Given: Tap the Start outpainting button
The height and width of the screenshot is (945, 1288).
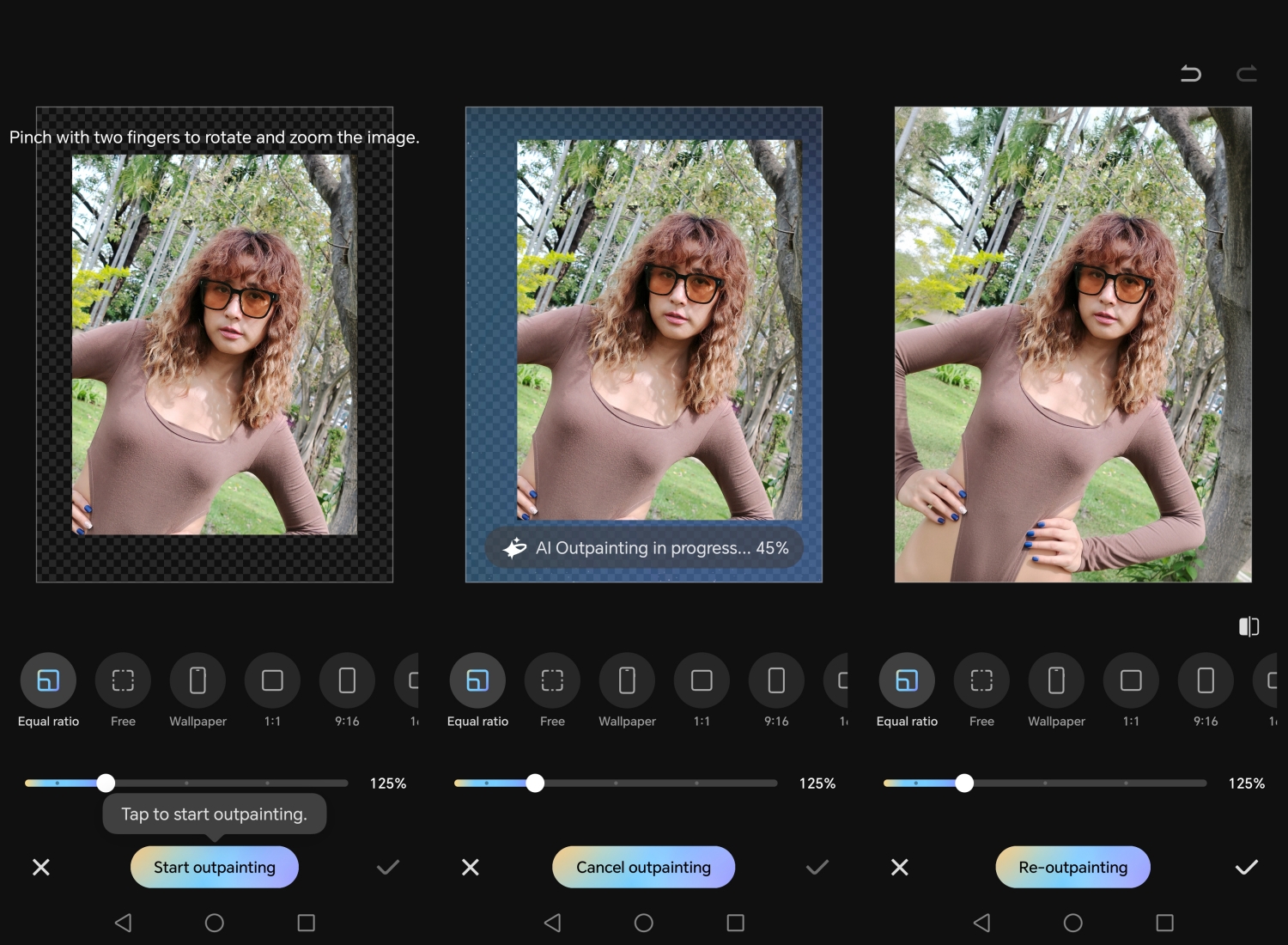Looking at the screenshot, I should [215, 867].
